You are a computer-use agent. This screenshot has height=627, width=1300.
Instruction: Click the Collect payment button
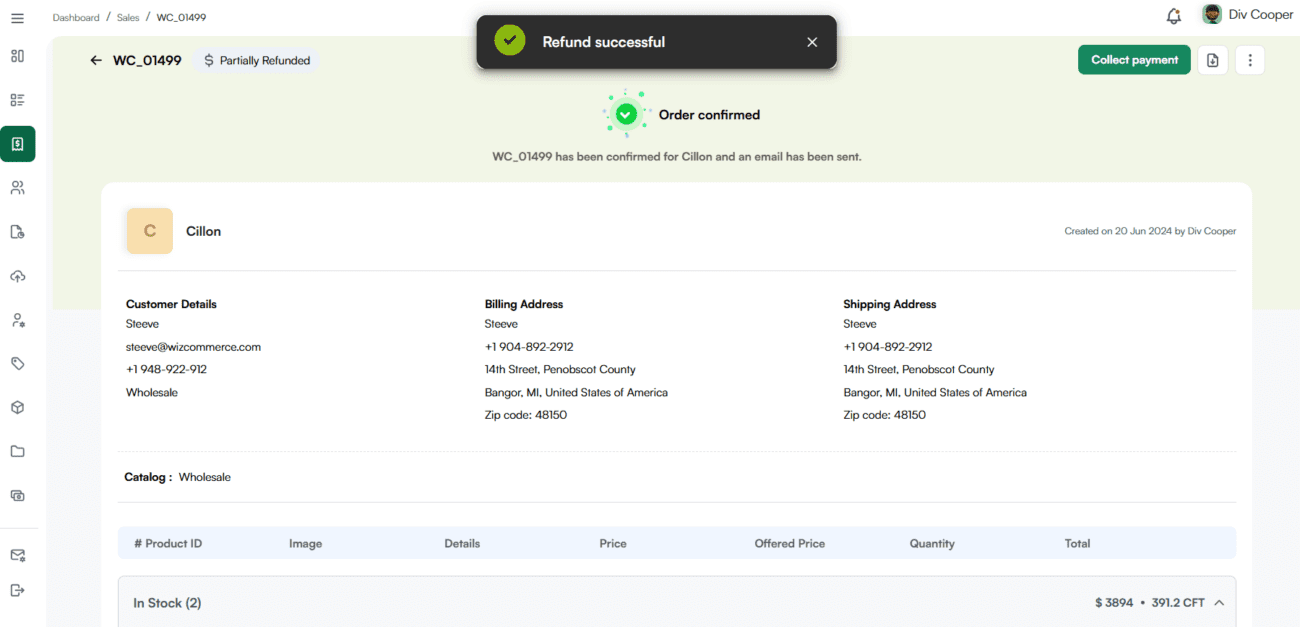[1134, 60]
